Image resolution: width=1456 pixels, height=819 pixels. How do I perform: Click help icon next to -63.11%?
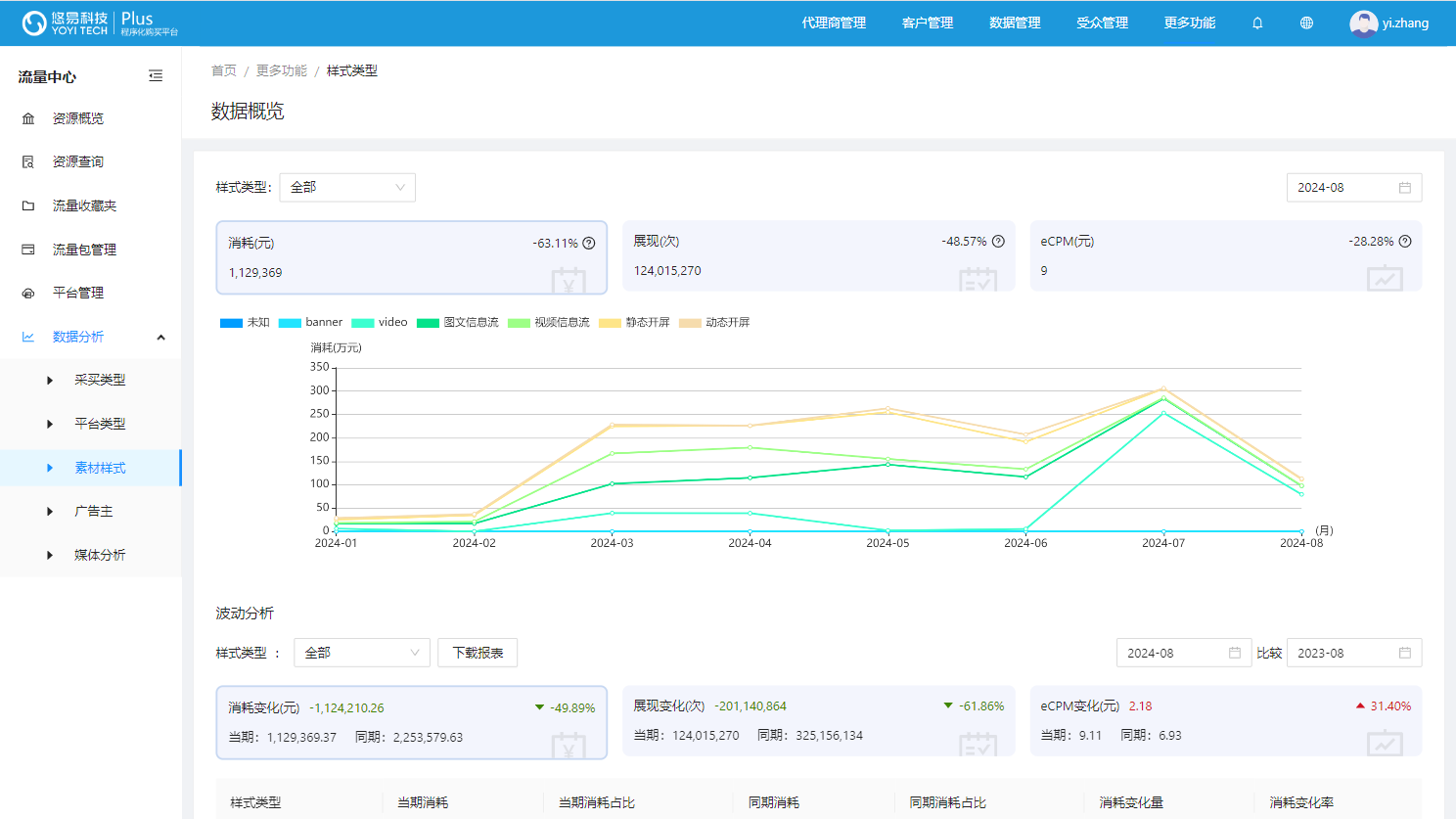(589, 244)
